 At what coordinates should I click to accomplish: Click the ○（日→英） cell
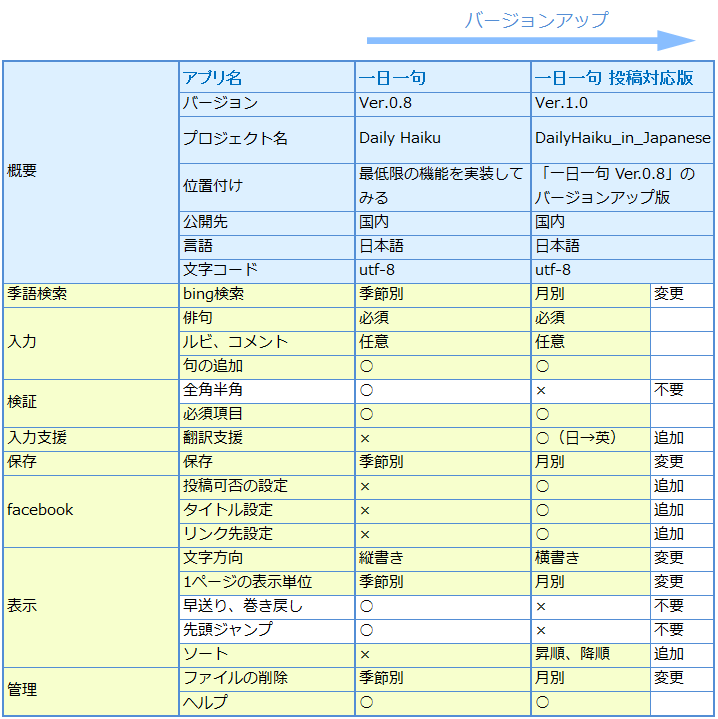pyautogui.click(x=590, y=438)
